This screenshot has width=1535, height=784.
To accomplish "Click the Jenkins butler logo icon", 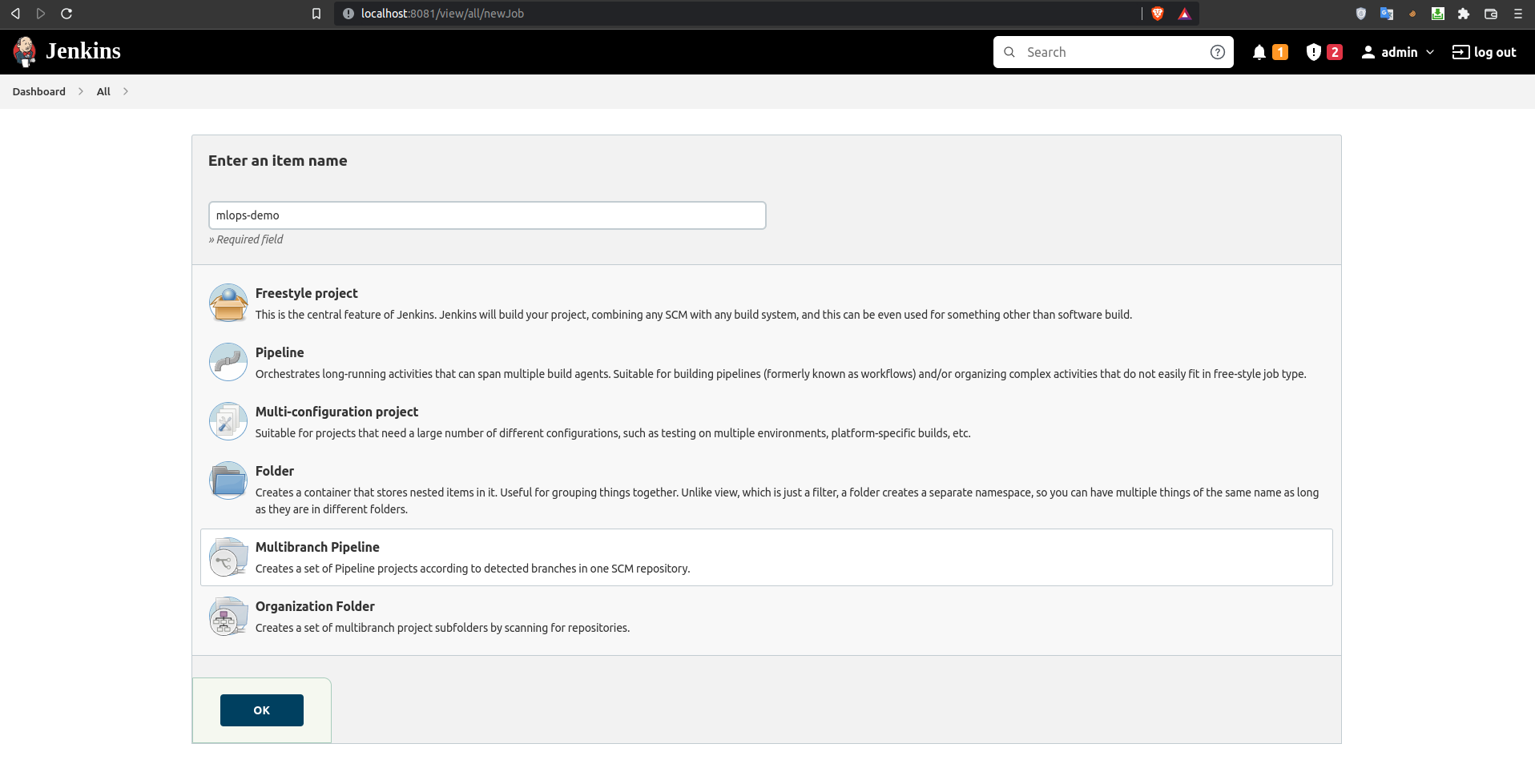I will click(x=25, y=52).
